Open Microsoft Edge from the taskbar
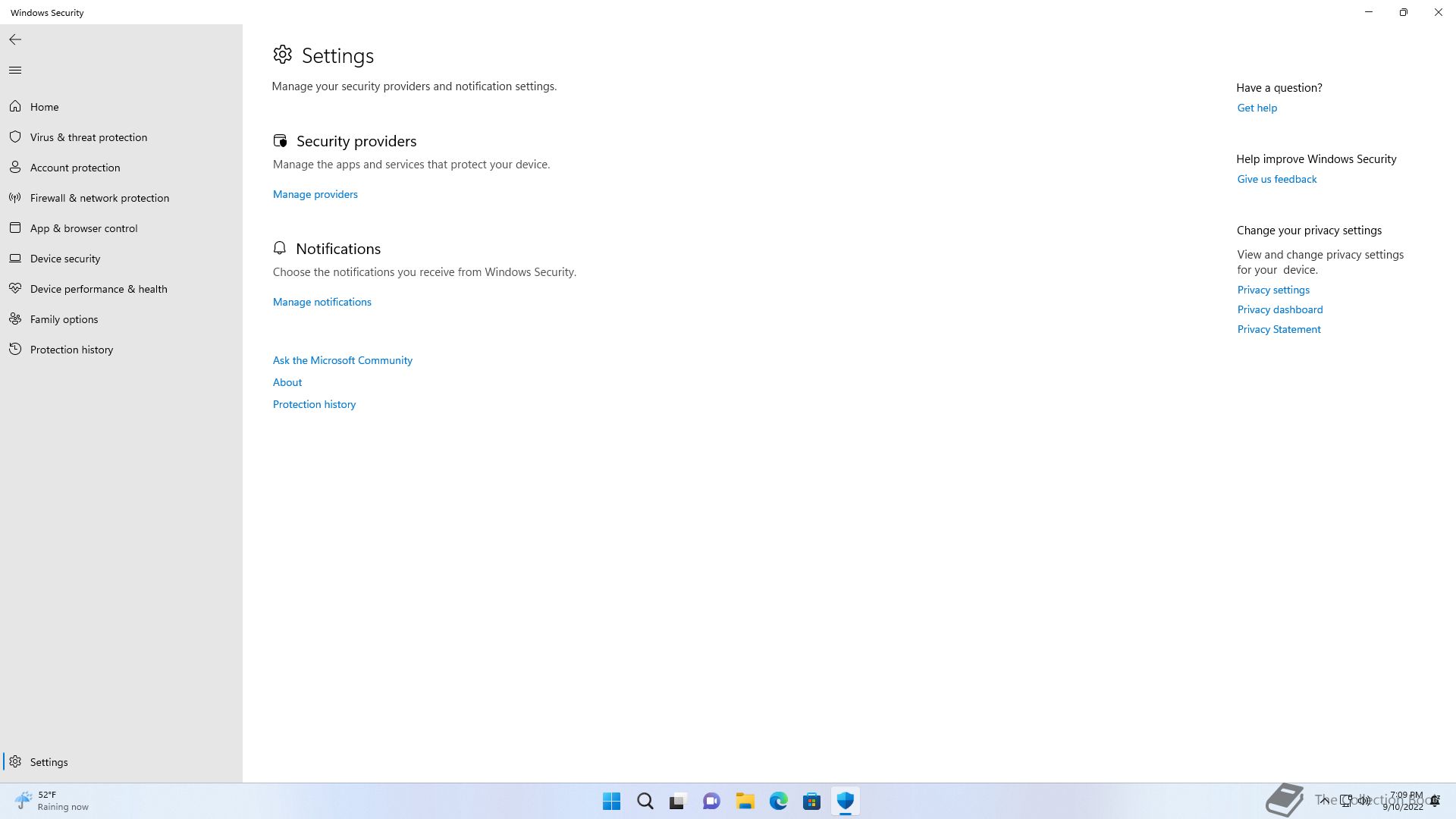1456x819 pixels. [778, 801]
